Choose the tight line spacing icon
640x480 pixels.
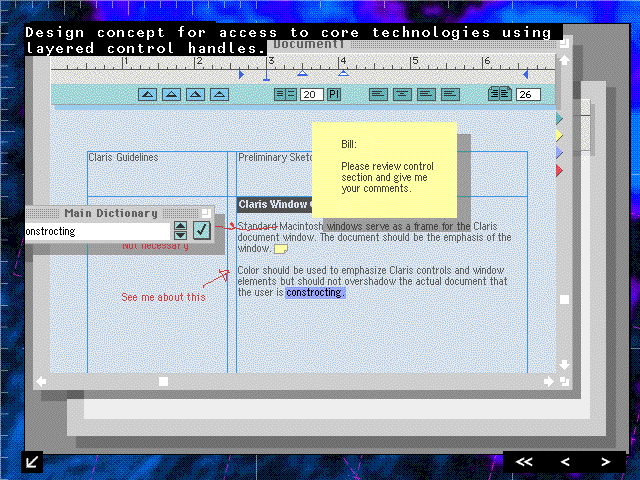click(280, 95)
